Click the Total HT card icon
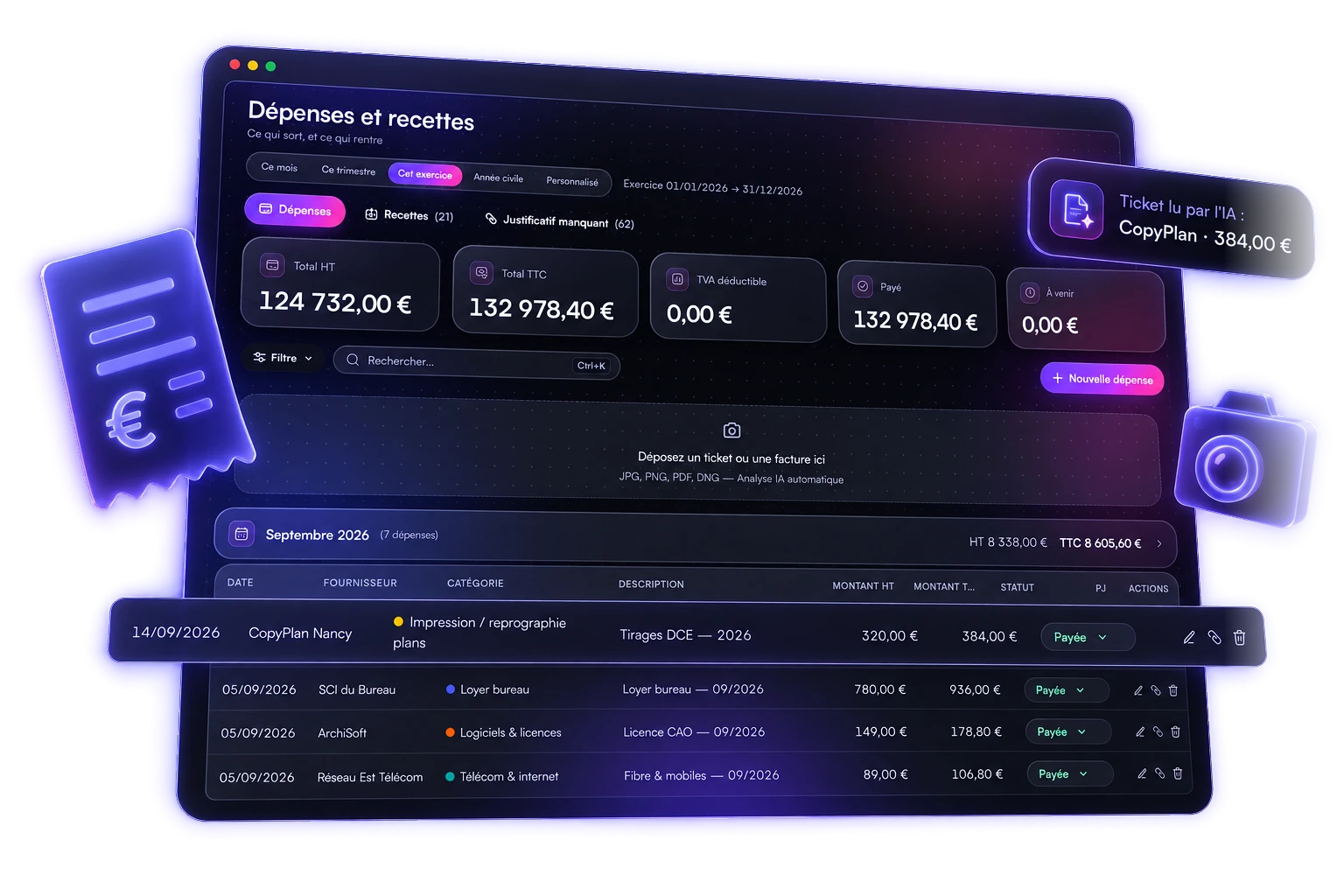The image size is (1344, 896). (272, 264)
